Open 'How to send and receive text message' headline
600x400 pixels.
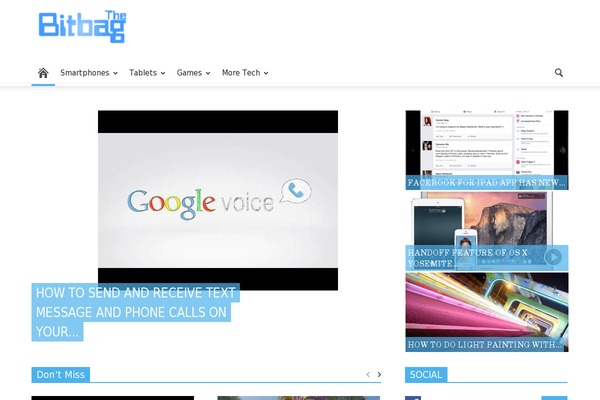135,312
